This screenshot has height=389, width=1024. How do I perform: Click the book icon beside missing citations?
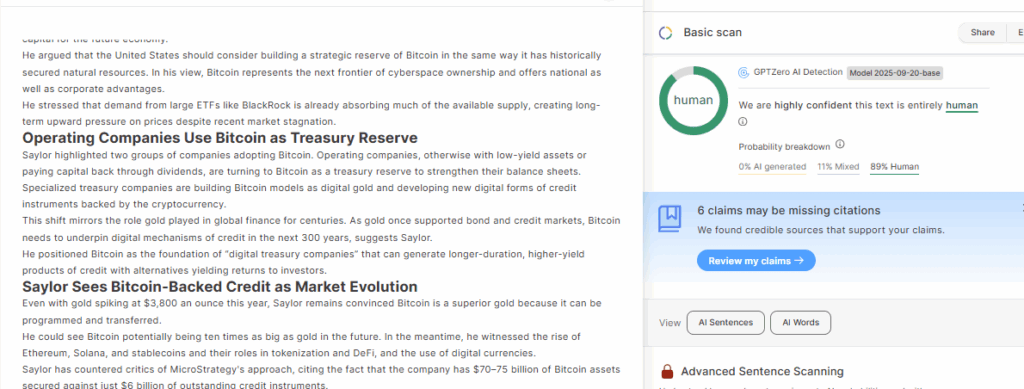click(x=671, y=219)
